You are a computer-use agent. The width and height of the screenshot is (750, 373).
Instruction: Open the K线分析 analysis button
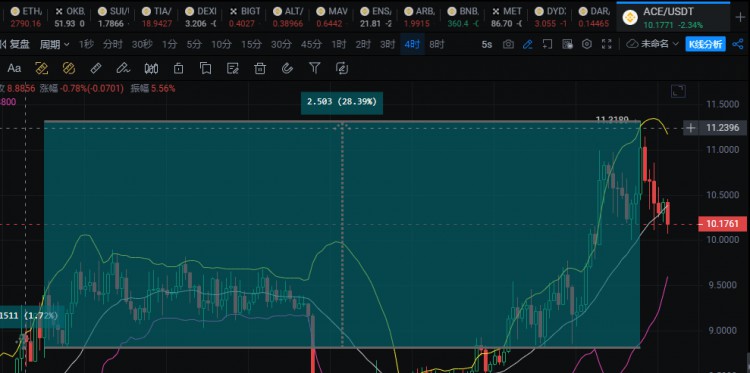click(706, 44)
